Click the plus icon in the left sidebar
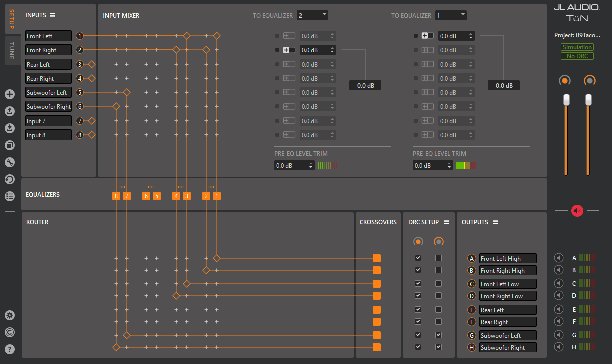 pos(10,94)
